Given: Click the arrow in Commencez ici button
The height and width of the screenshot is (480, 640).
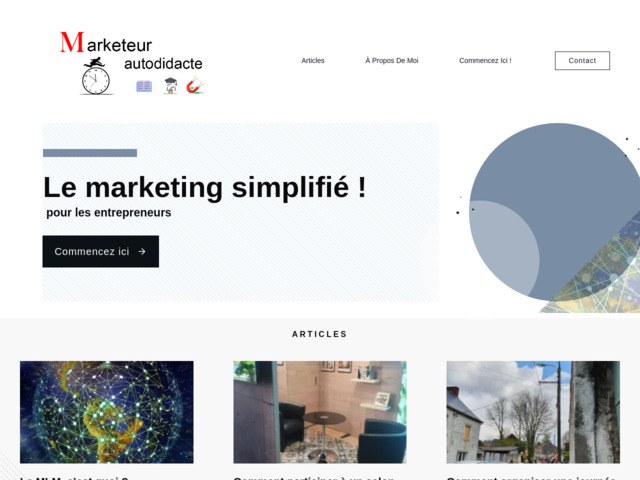Looking at the screenshot, I should [142, 251].
